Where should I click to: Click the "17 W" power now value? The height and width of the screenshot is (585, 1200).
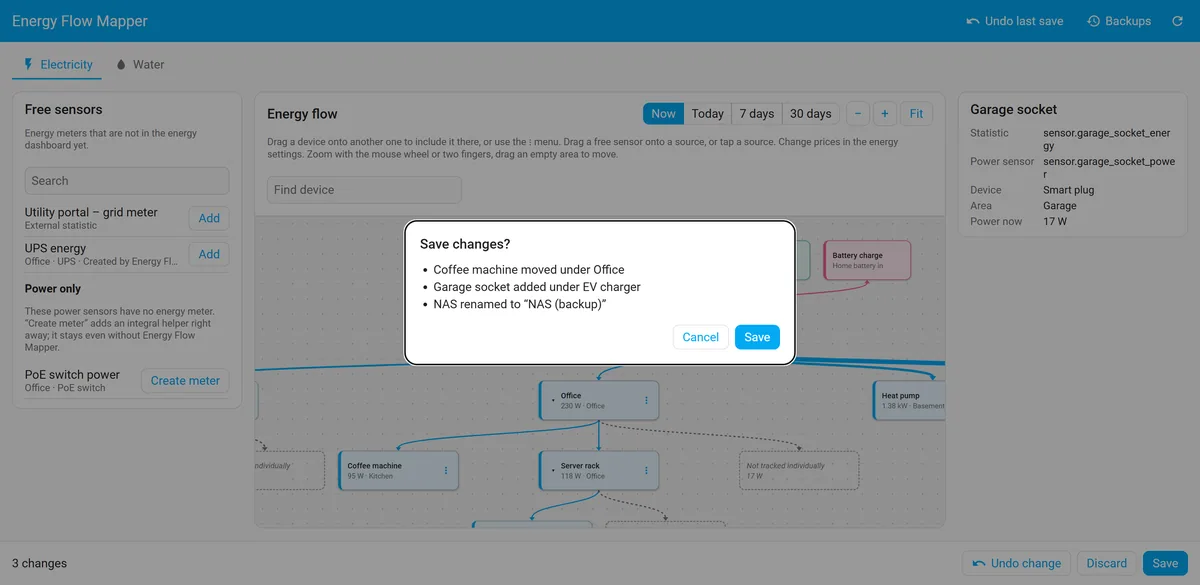pyautogui.click(x=1055, y=221)
